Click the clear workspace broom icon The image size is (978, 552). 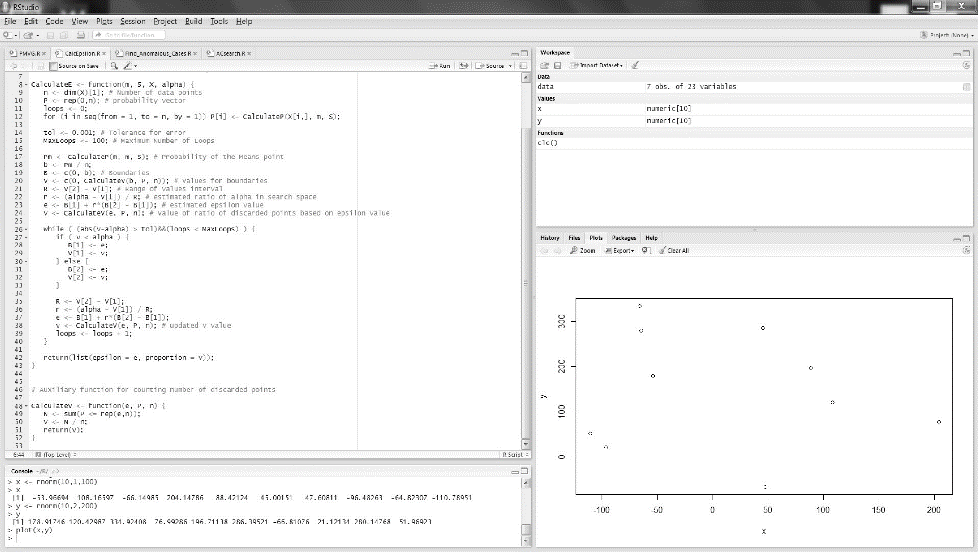635,64
